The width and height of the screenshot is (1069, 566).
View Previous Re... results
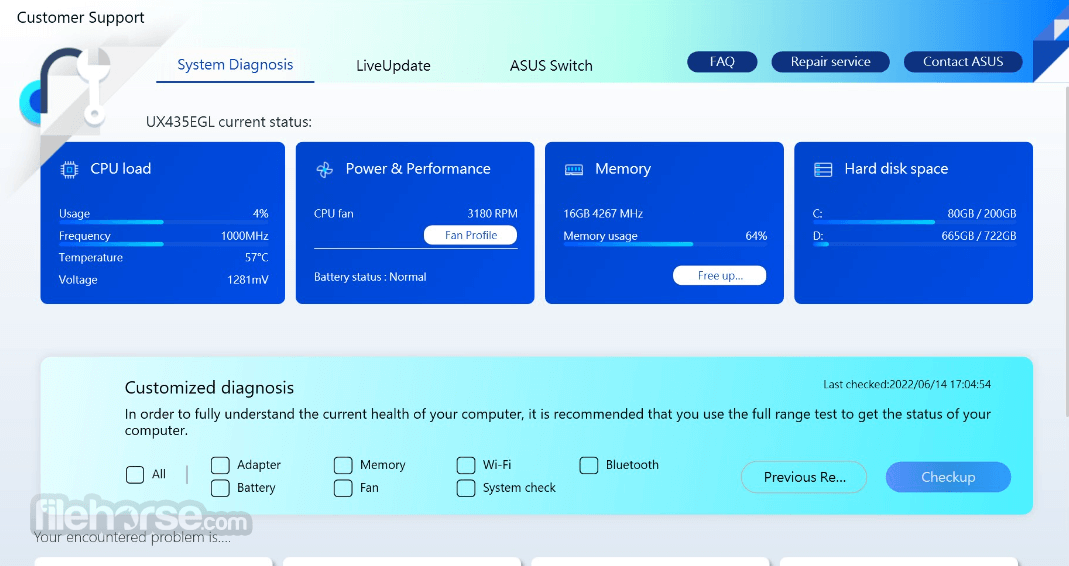tap(804, 477)
